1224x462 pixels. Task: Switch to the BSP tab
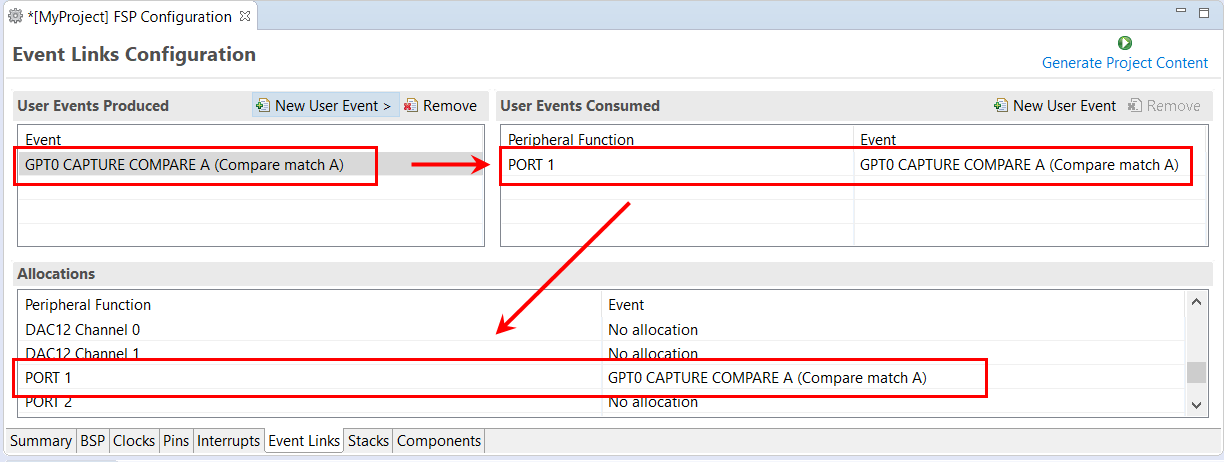[x=92, y=441]
